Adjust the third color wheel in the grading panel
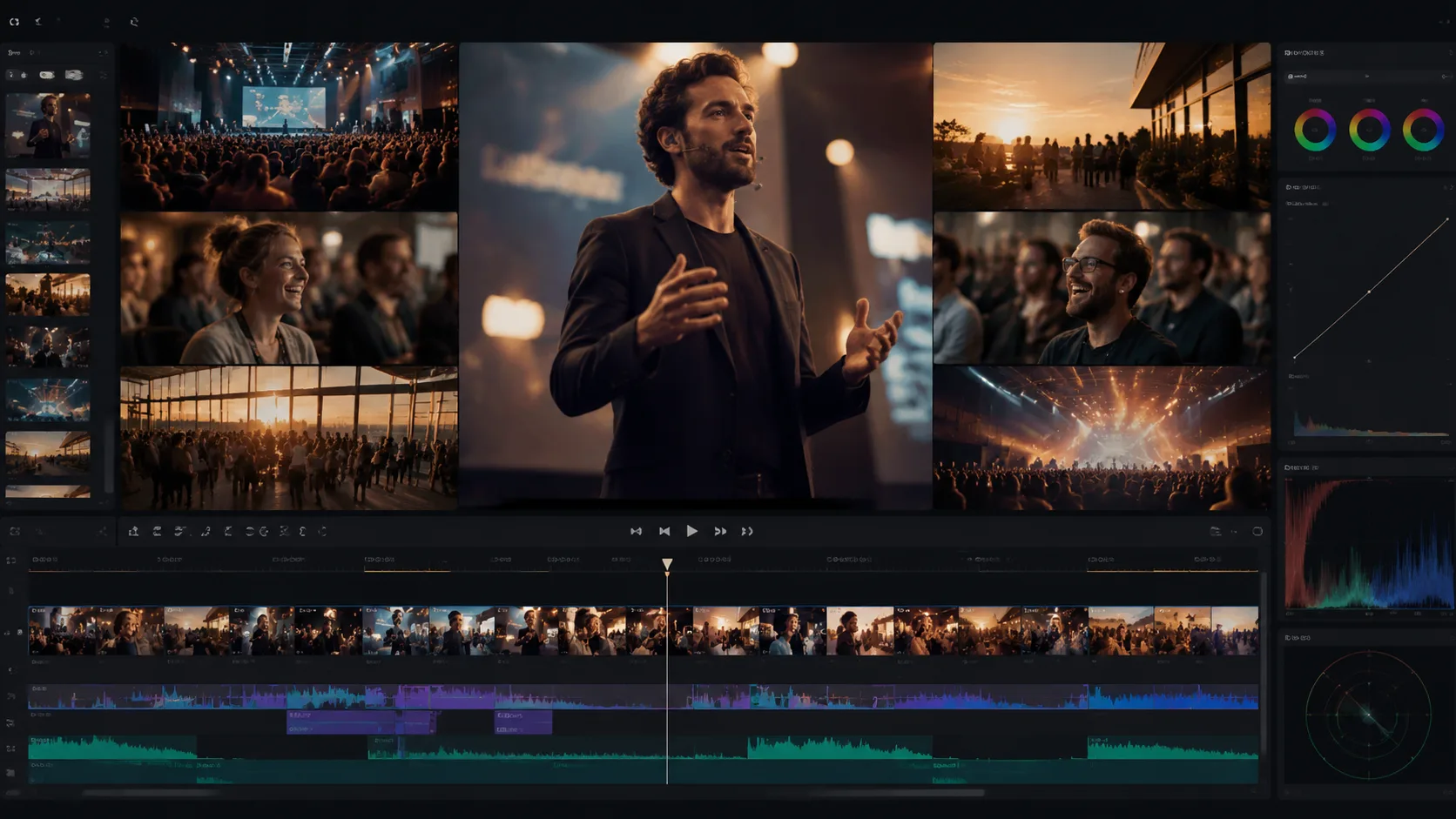The width and height of the screenshot is (1456, 819). click(x=1424, y=131)
